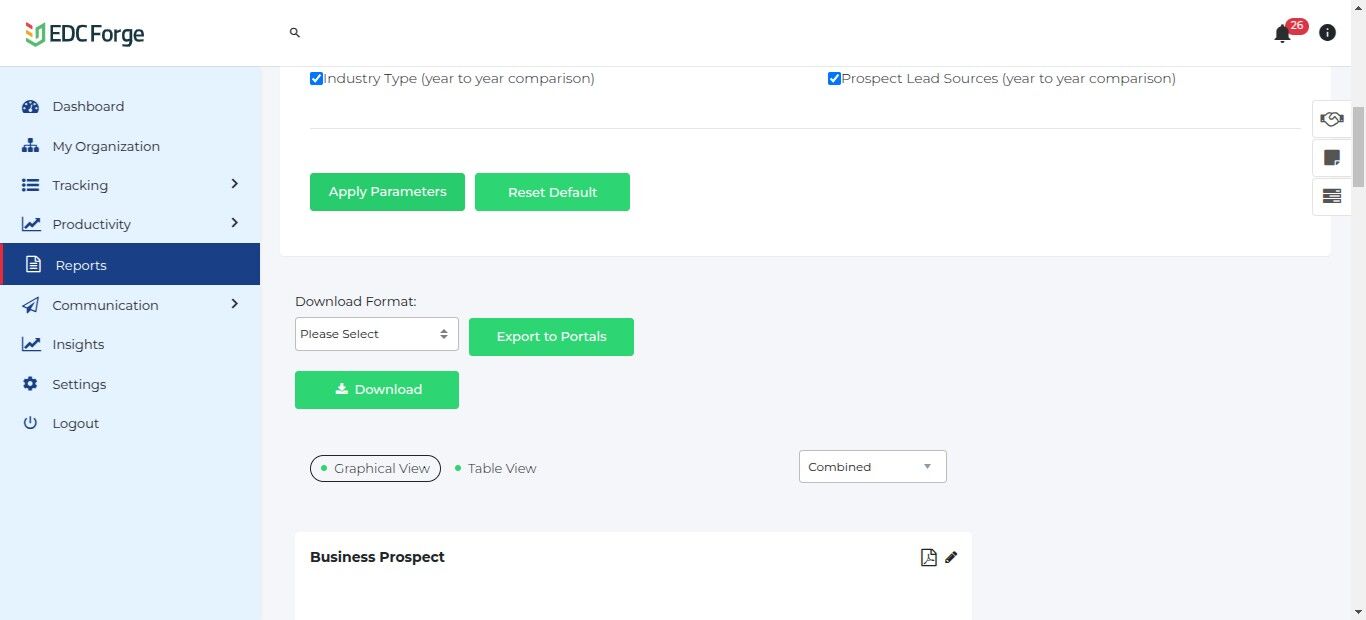Viewport: 1366px width, 620px height.
Task: Uncheck Prospect Lead Sources checkbox
Action: (834, 78)
